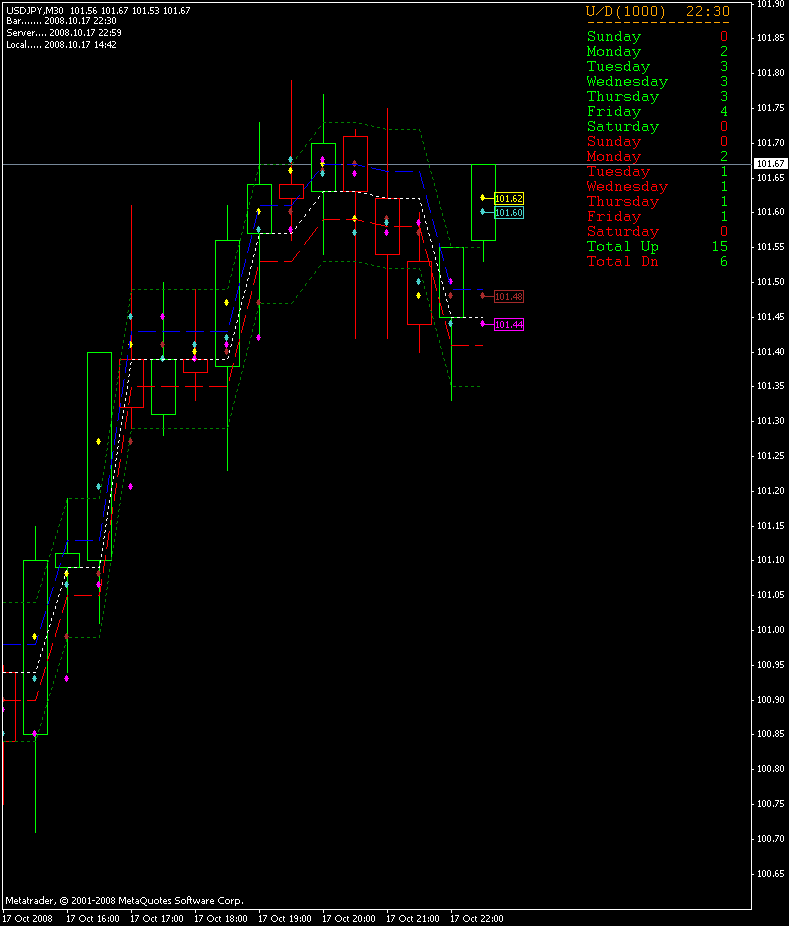Click the red Monday row
The height and width of the screenshot is (926, 789).
pyautogui.click(x=657, y=156)
